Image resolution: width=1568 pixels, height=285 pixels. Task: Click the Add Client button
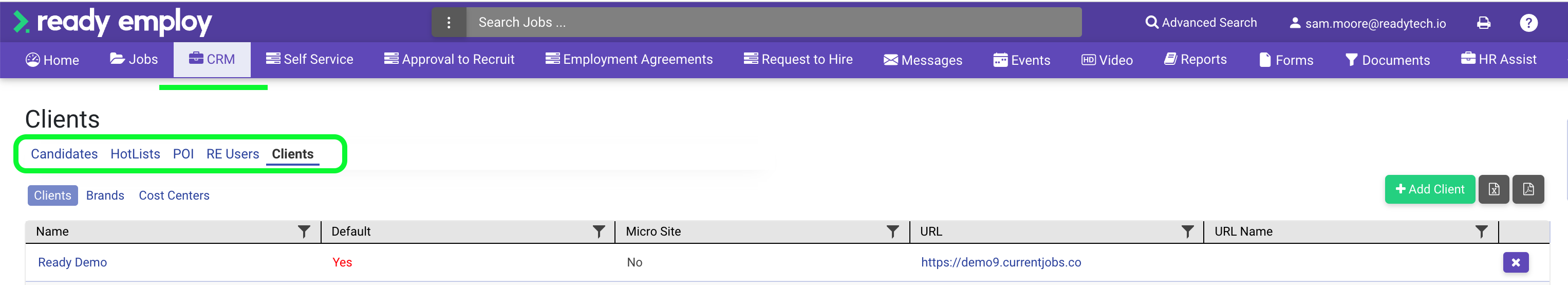click(x=1429, y=189)
